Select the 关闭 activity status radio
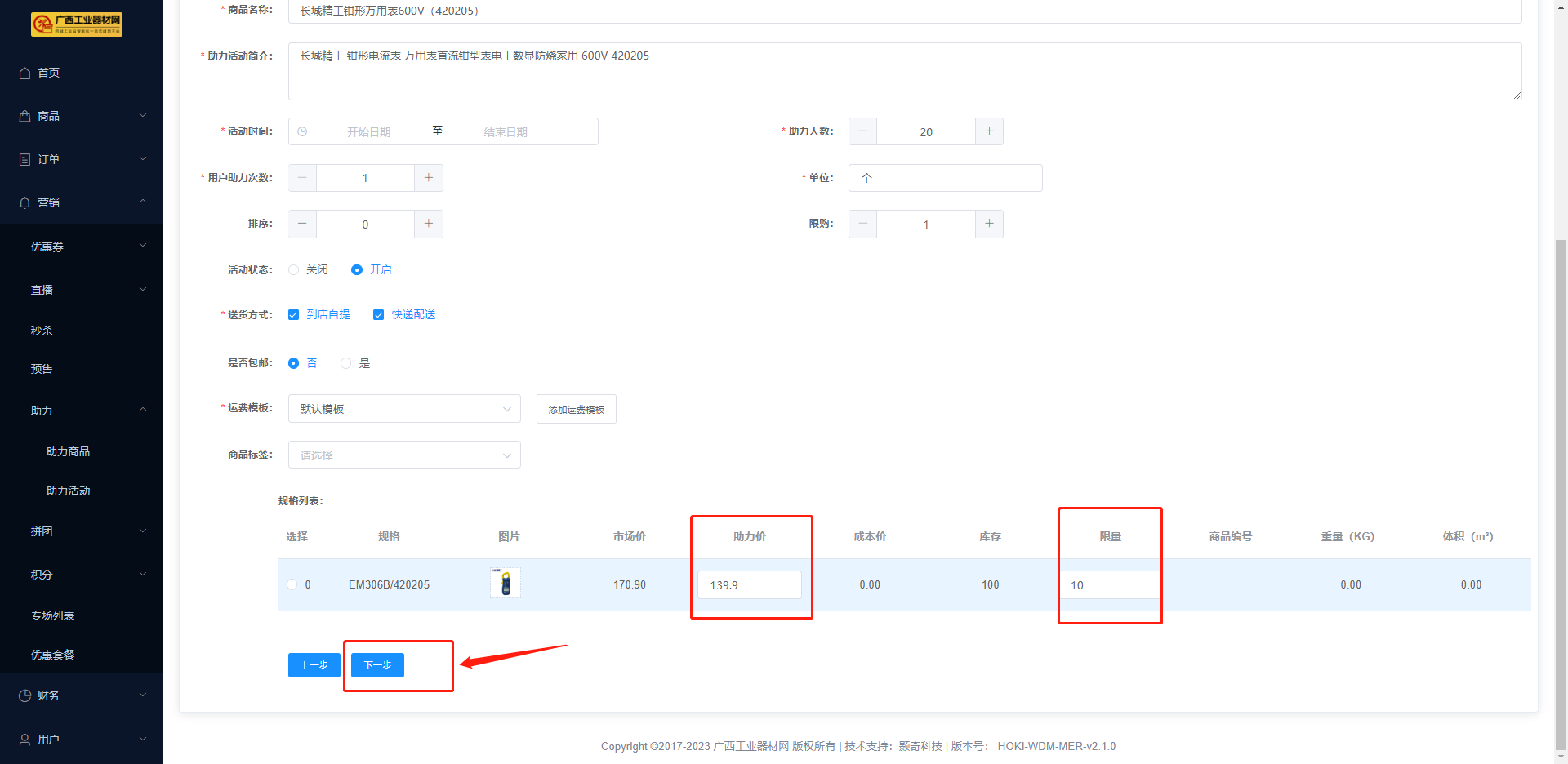This screenshot has height=764, width=1568. 294,270
